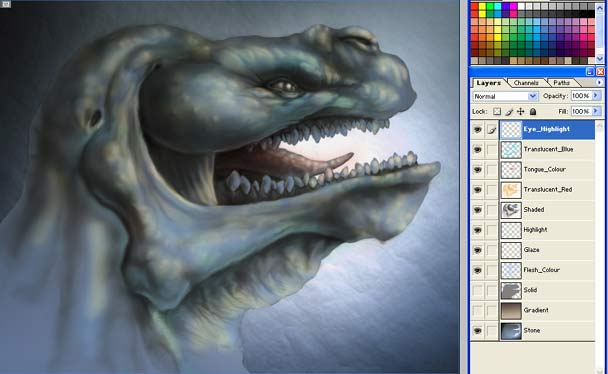Click the lock all padlock icon

(x=533, y=112)
